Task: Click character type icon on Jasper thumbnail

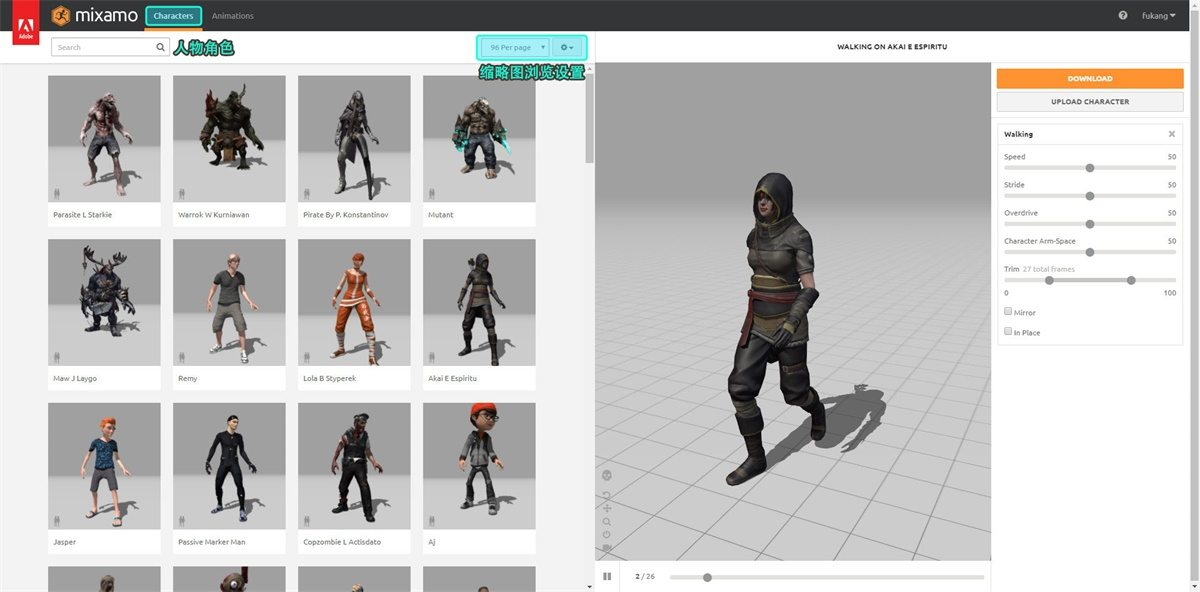Action: click(57, 520)
